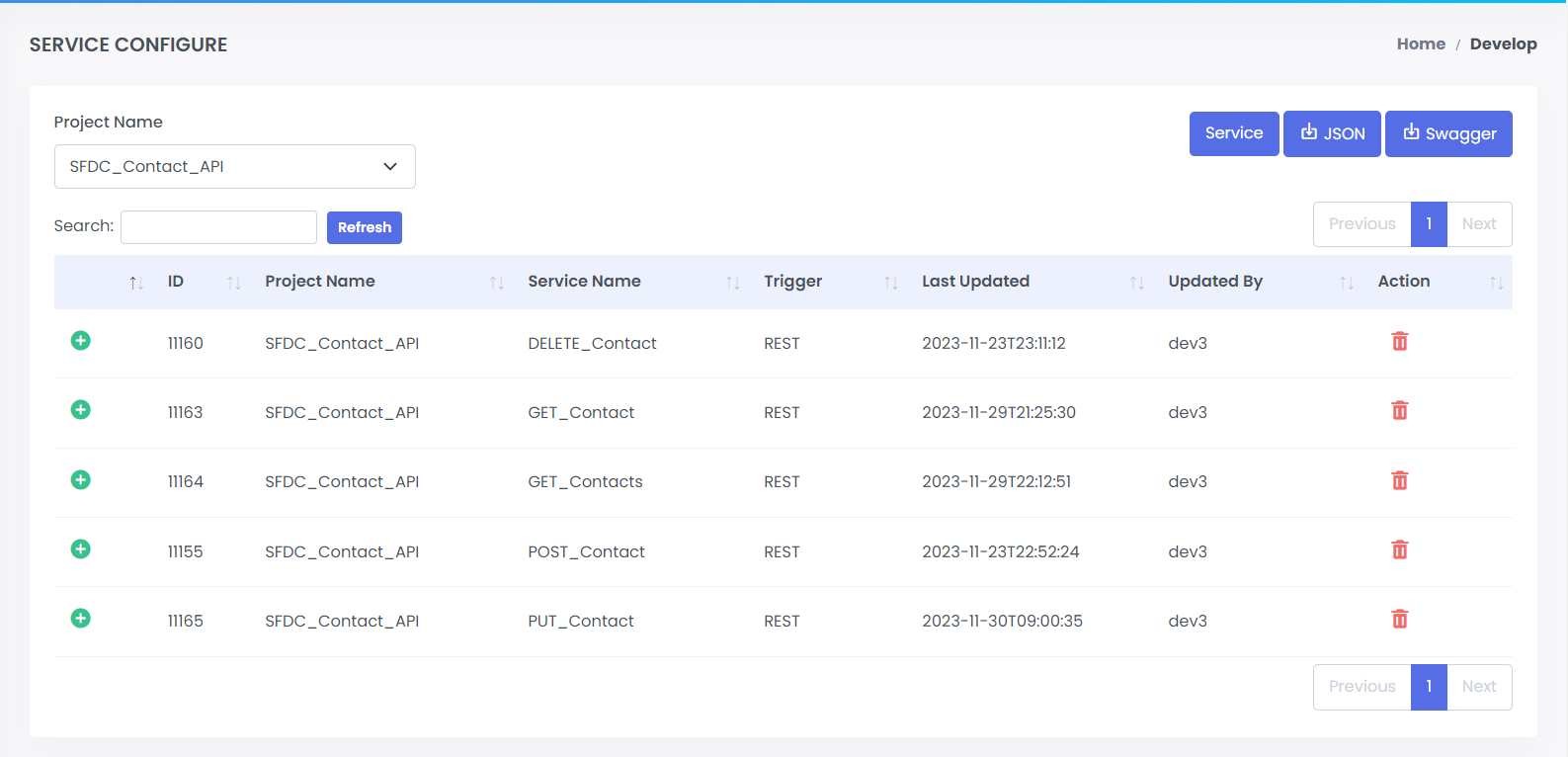Screen dimensions: 1568x757
Task: Select the Develop breadcrumb item
Action: click(x=1503, y=43)
